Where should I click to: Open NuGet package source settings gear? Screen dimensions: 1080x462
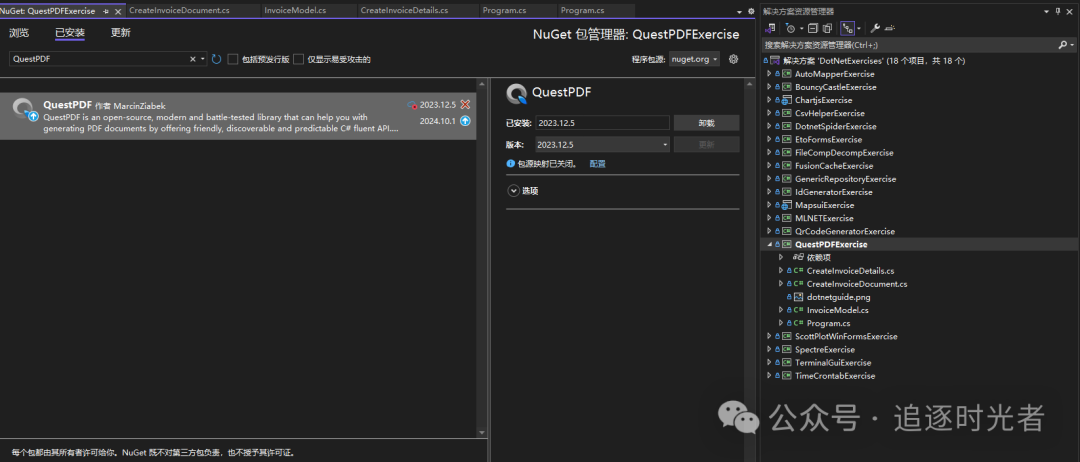click(x=733, y=59)
